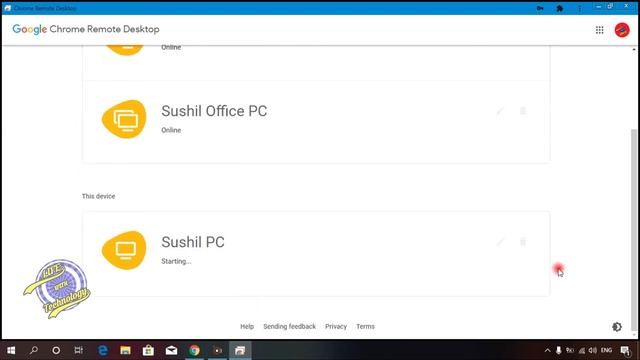Edit the Sushil PC device name
Screen dimensions: 640x360
[x=500, y=242]
